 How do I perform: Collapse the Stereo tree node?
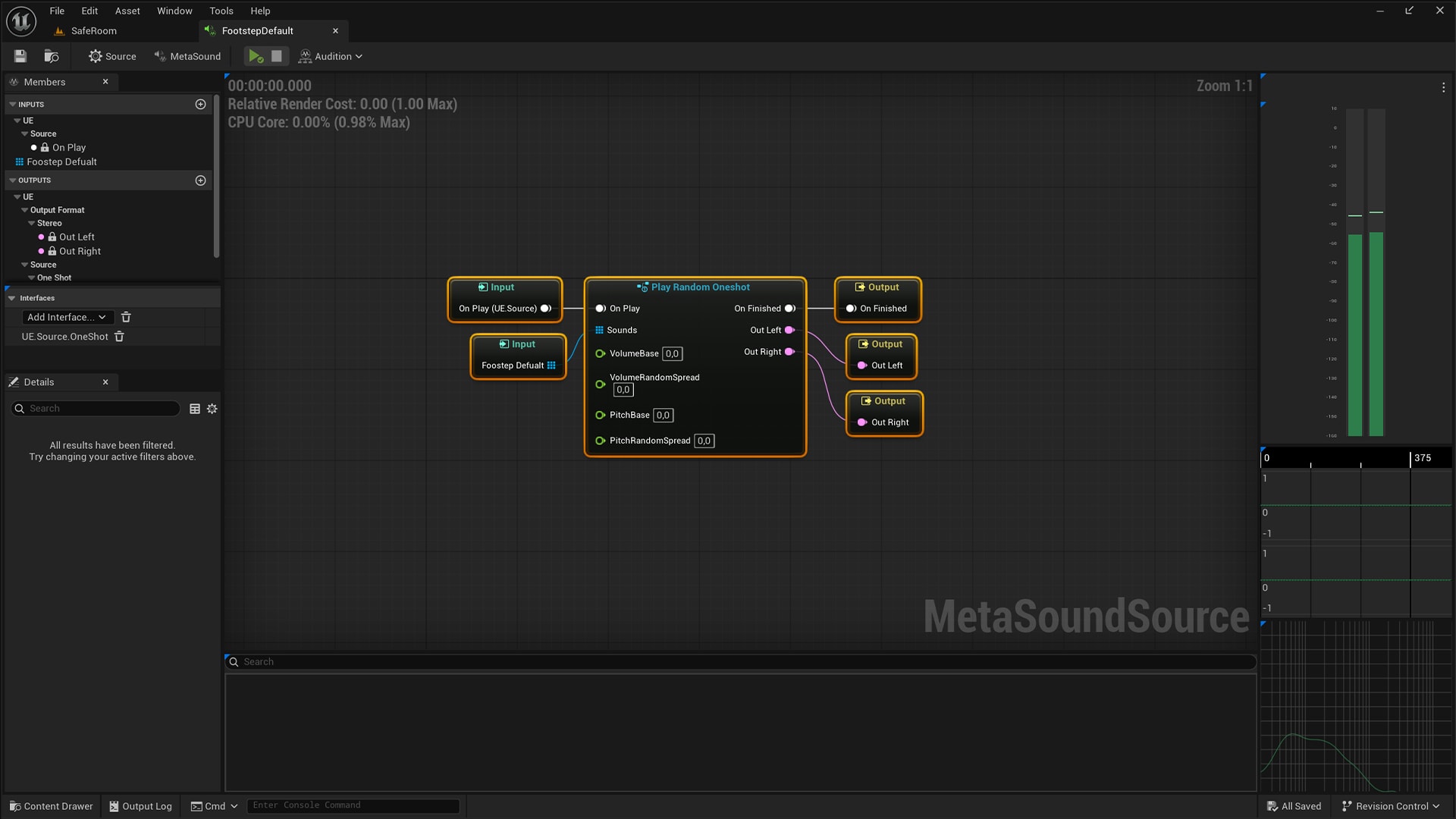click(x=32, y=223)
